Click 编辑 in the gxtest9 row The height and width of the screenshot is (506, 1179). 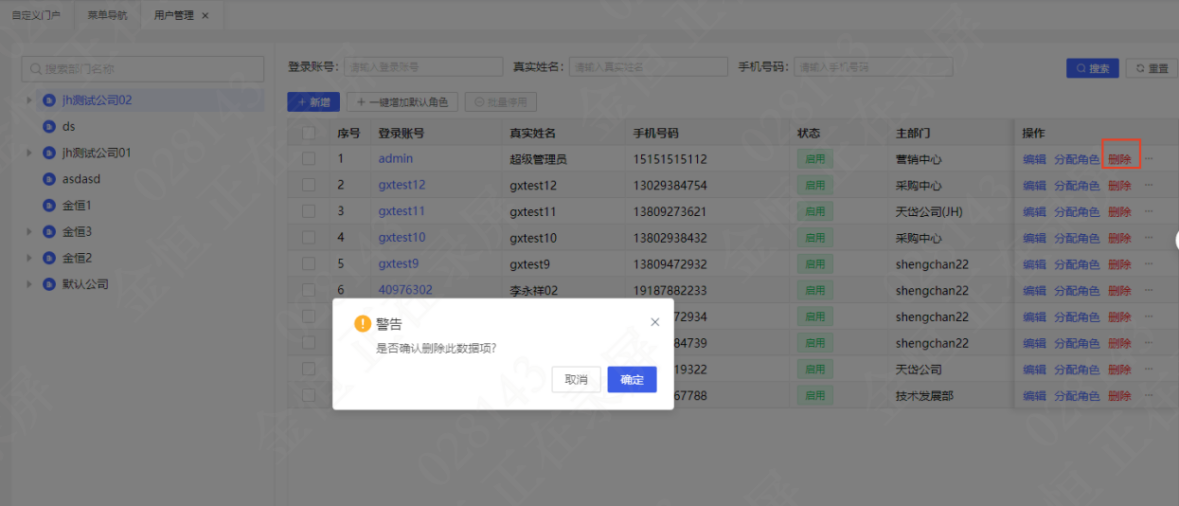click(x=1034, y=265)
